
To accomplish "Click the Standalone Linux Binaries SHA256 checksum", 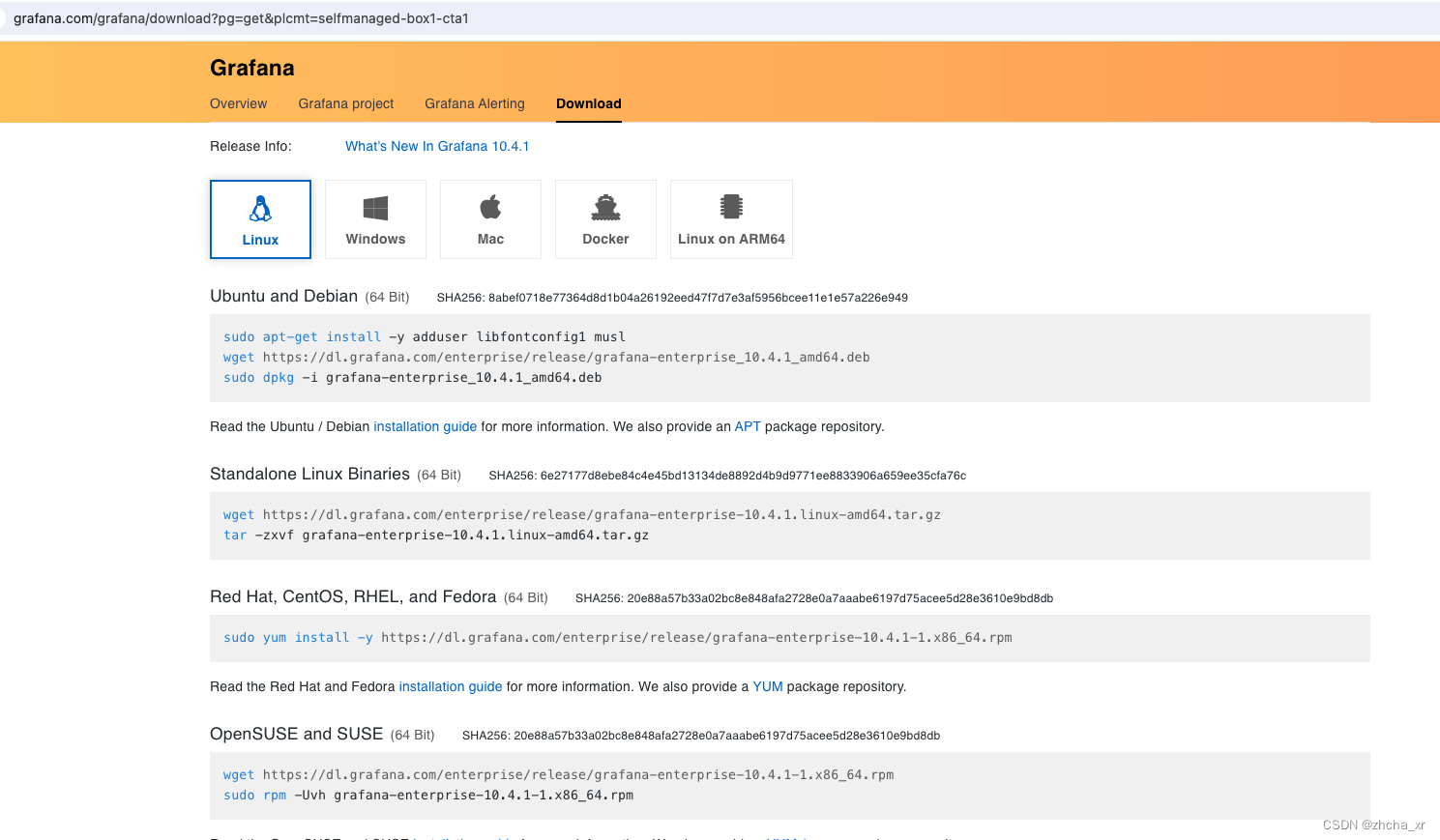I will tap(727, 476).
